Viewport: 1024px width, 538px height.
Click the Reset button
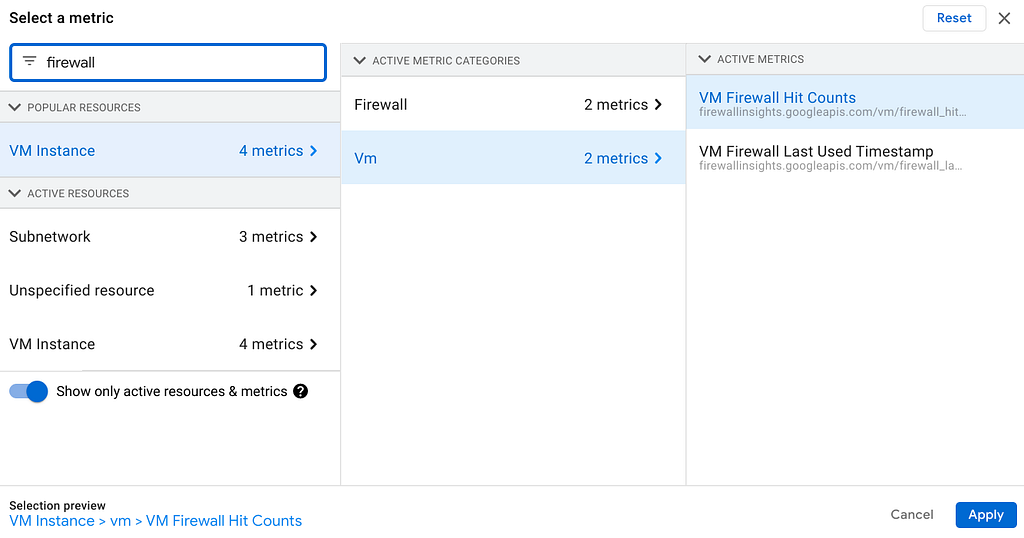click(954, 18)
